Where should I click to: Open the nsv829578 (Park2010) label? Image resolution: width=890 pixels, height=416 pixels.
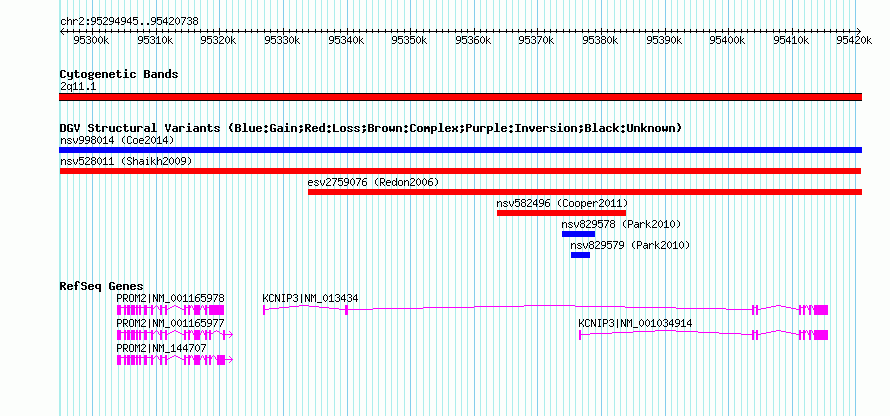point(622,224)
